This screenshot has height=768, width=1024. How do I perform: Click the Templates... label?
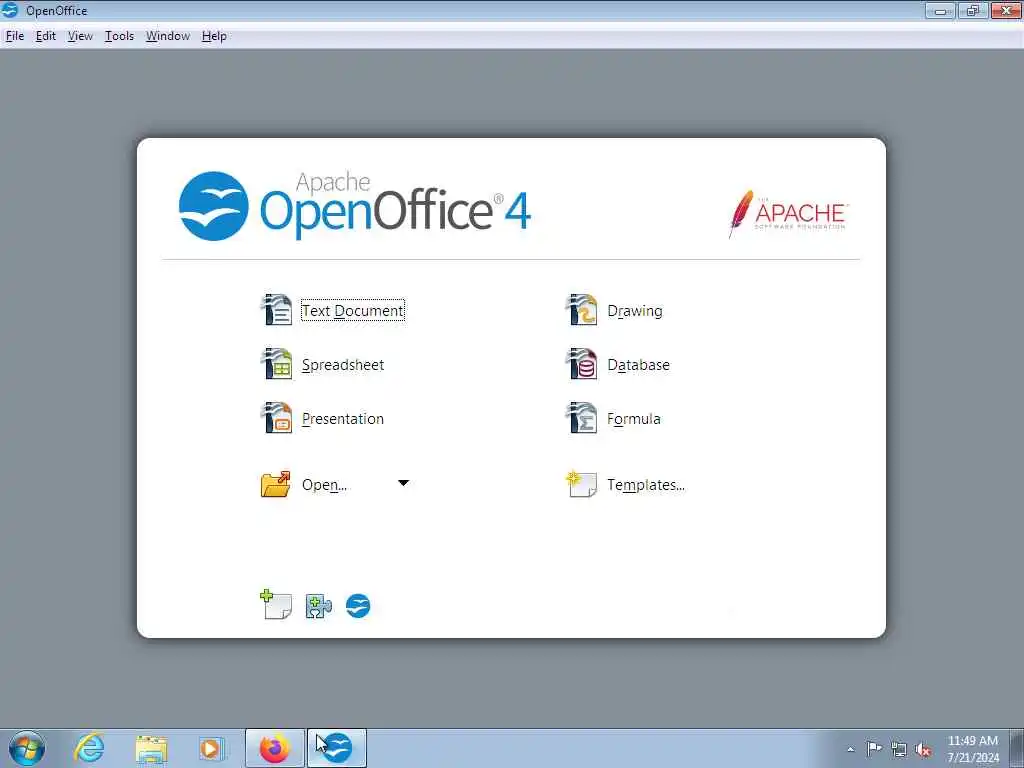[x=645, y=485]
